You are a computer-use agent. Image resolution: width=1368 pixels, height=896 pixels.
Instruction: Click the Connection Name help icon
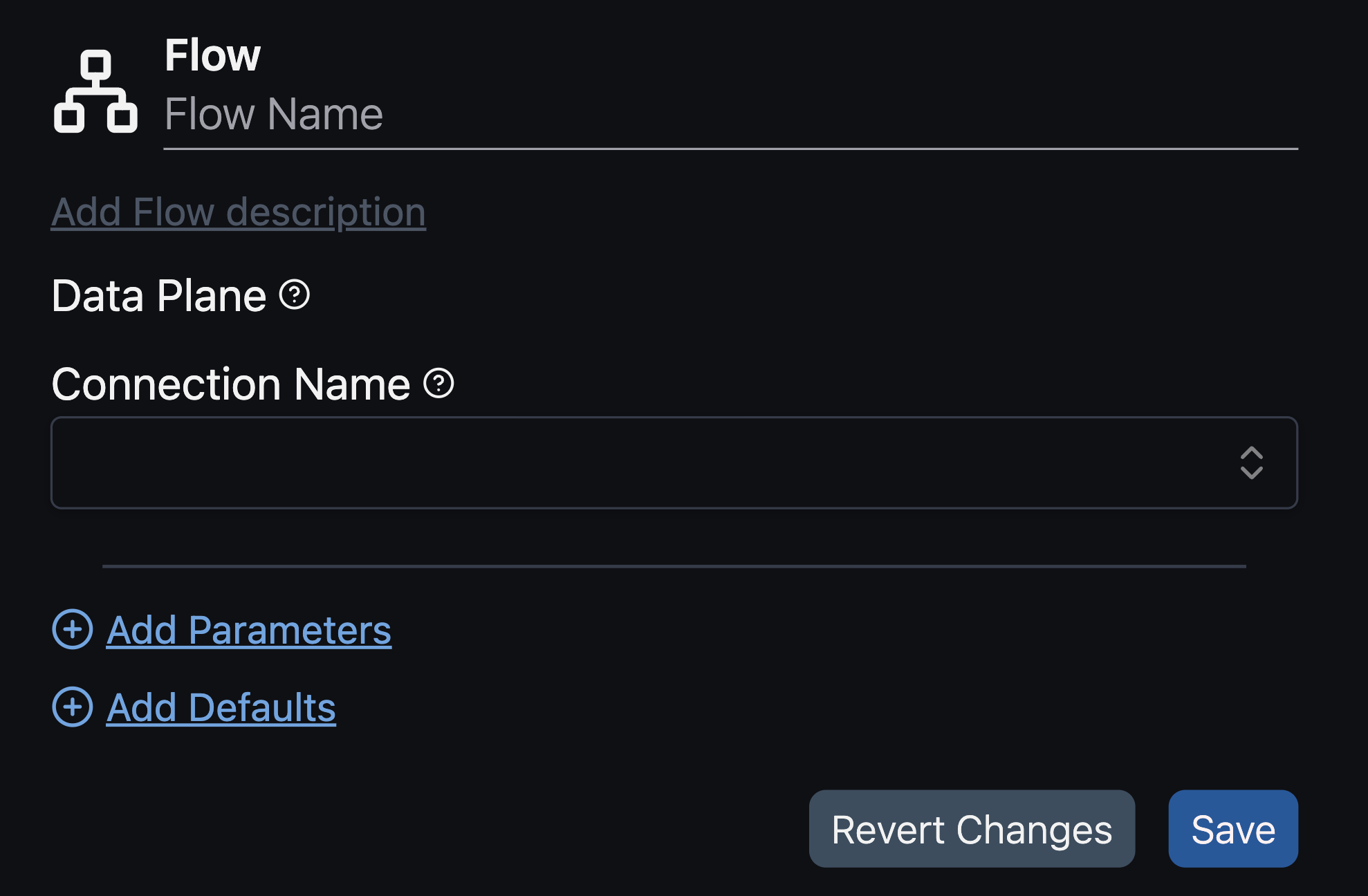[x=438, y=383]
